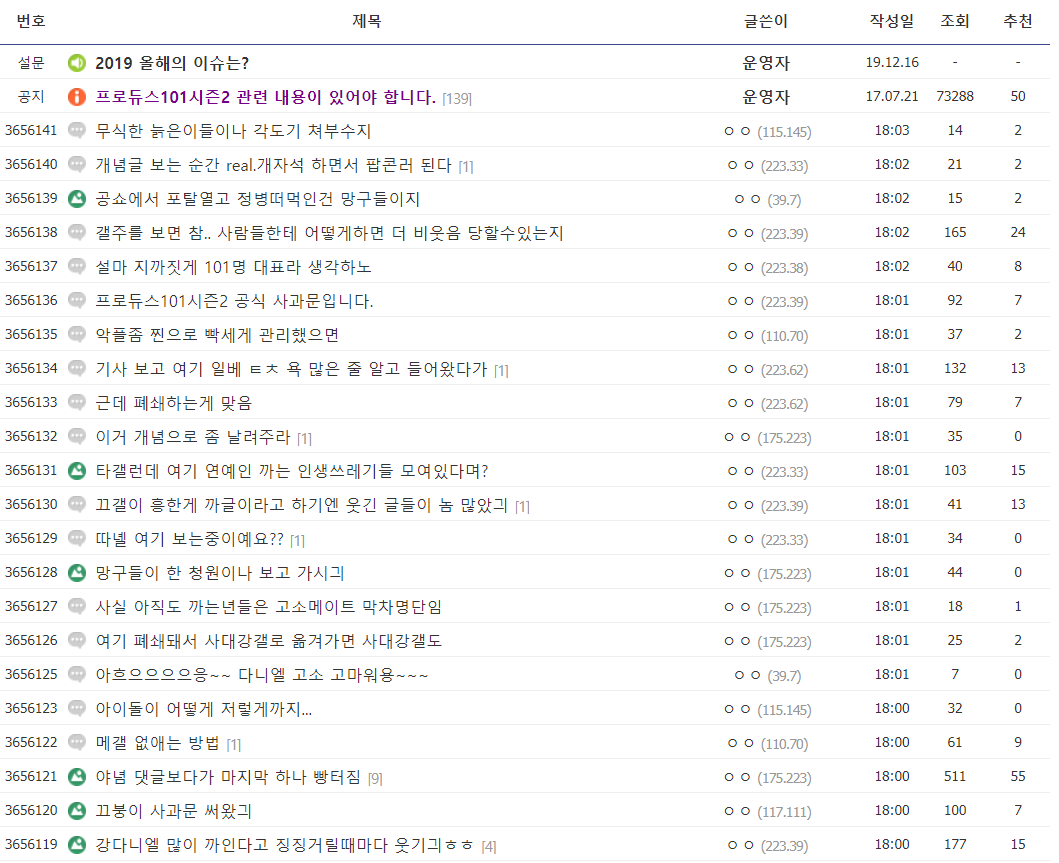Click the orange notice icon in the 공지 row

pyautogui.click(x=77, y=97)
